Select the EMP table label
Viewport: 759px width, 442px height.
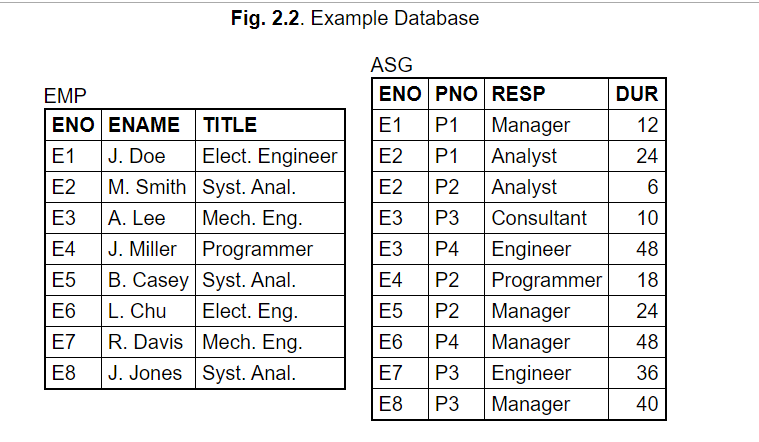coord(65,96)
